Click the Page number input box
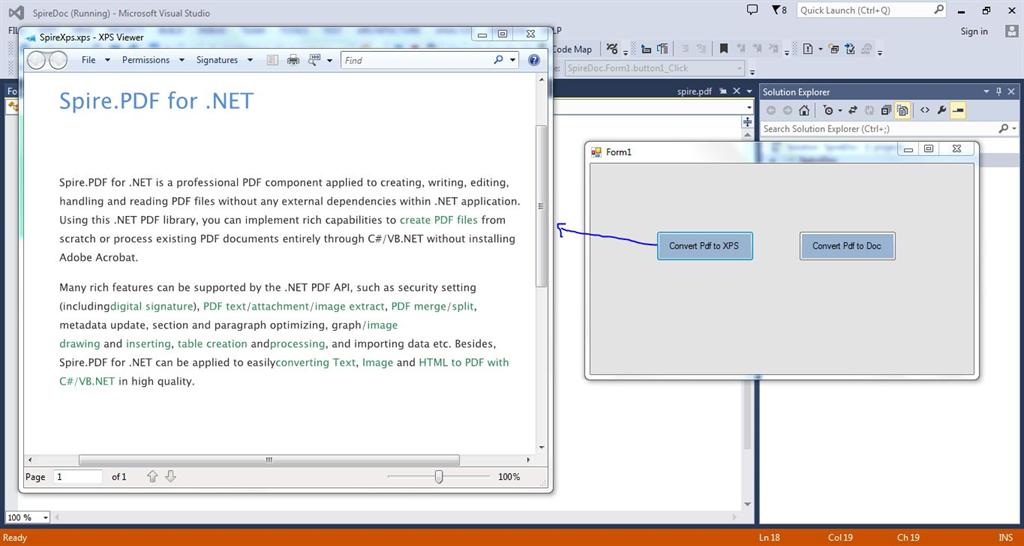 click(x=78, y=477)
